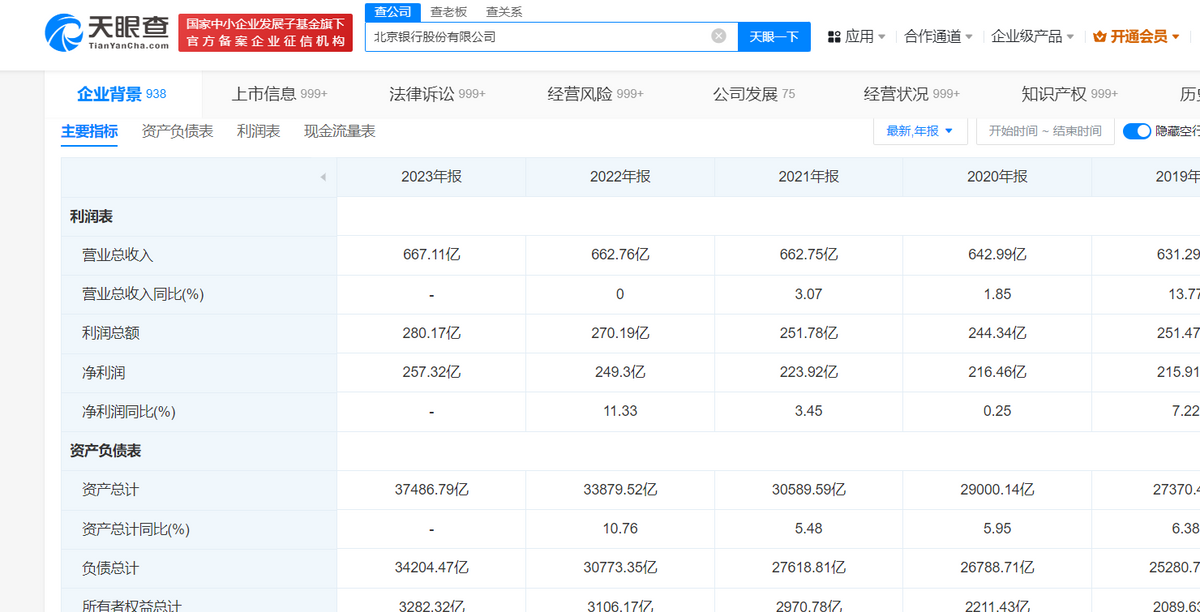Click the 642.99亿 revenue cell
This screenshot has width=1200, height=612.
coord(997,255)
